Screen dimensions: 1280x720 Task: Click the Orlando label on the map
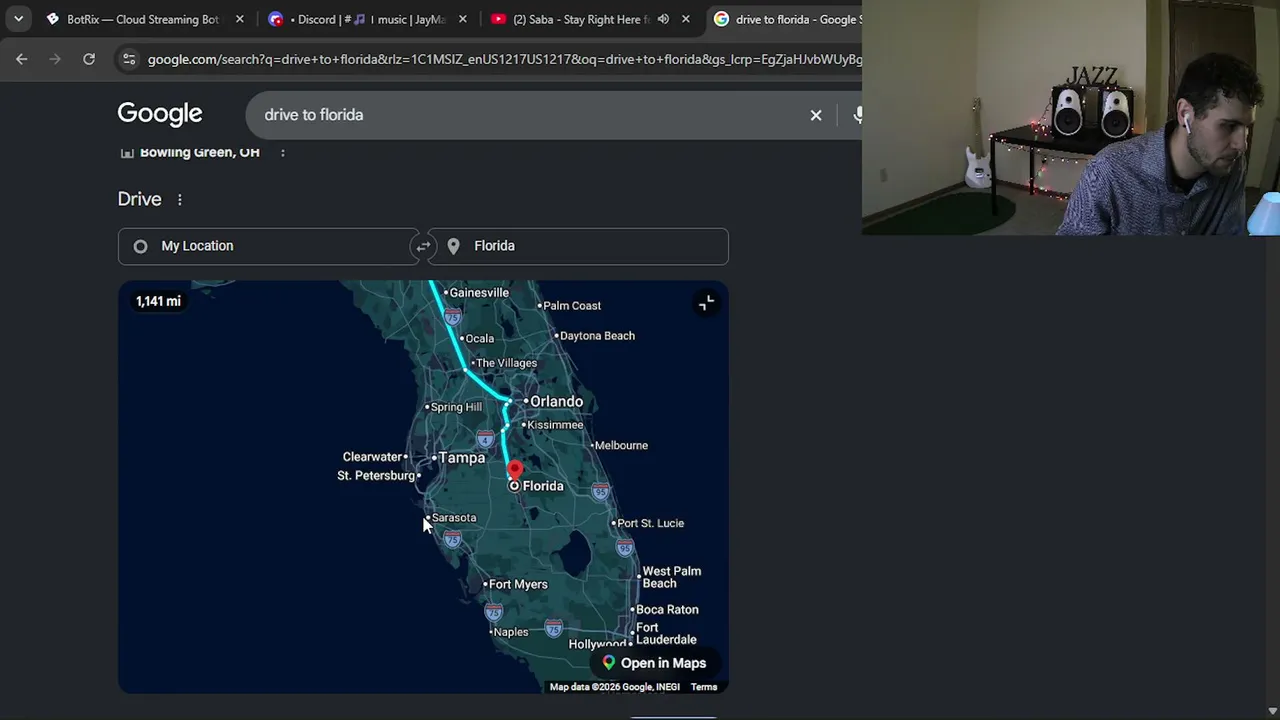coord(556,401)
